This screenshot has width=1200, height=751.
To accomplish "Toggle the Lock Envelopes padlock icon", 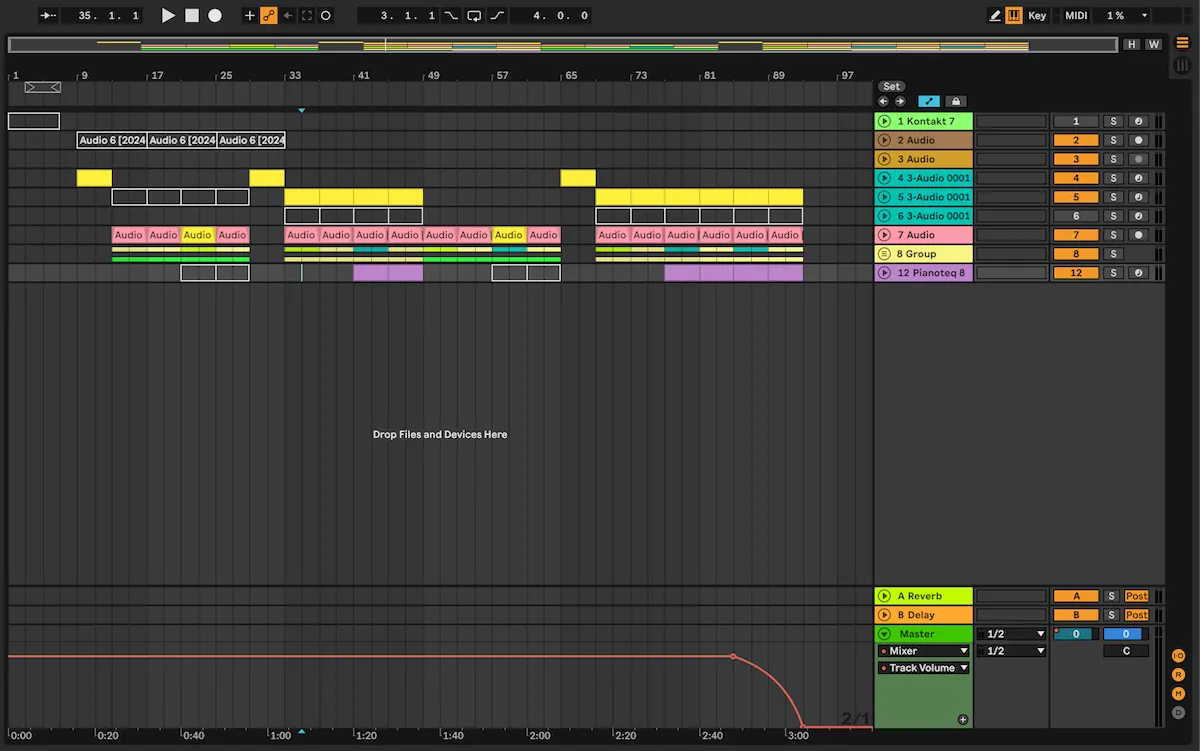I will coord(956,101).
